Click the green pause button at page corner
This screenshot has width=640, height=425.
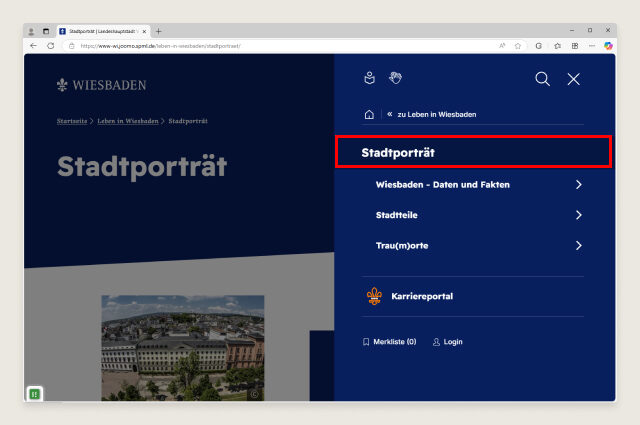click(x=35, y=394)
